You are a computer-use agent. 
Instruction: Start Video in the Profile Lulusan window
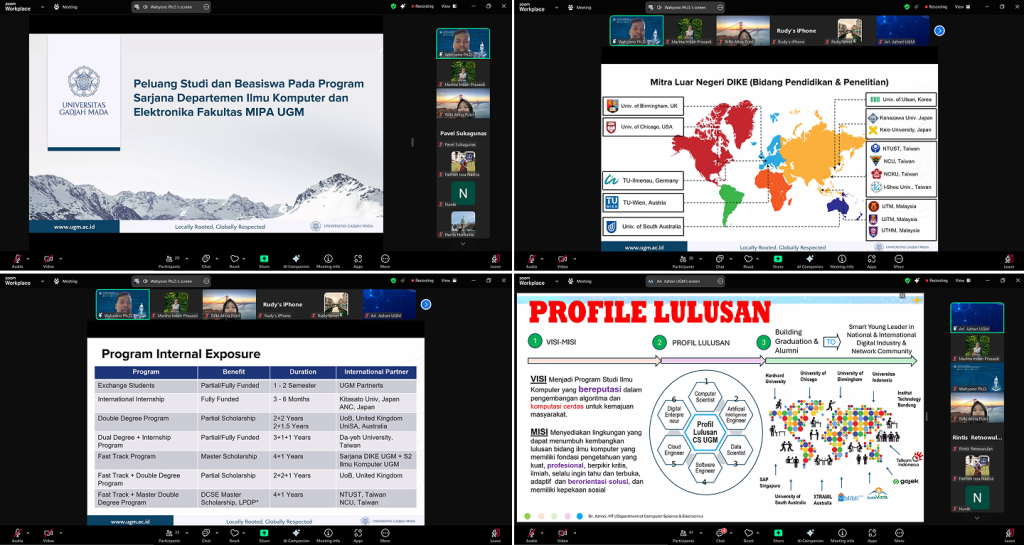click(x=562, y=535)
